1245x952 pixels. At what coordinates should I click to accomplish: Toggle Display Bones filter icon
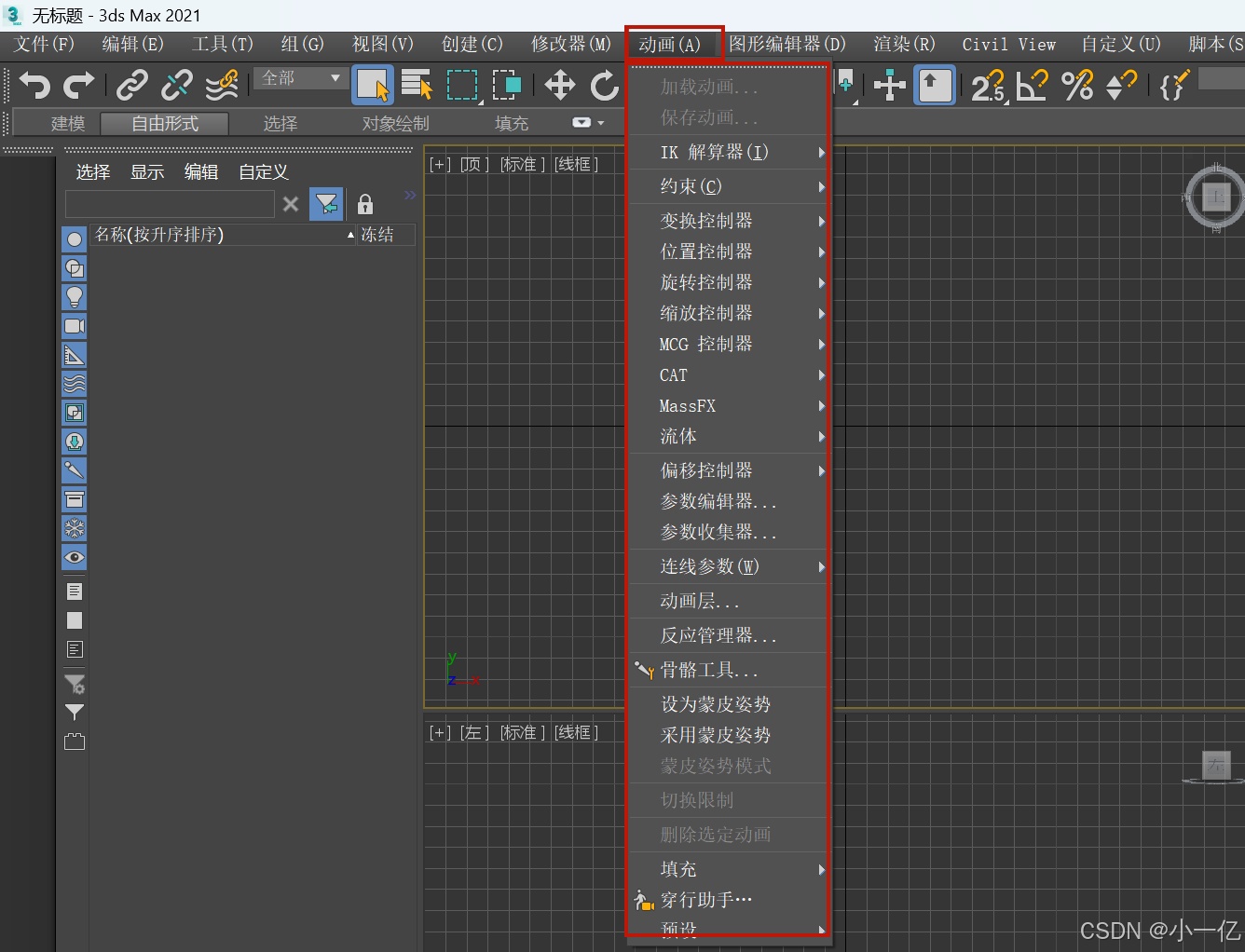[75, 470]
